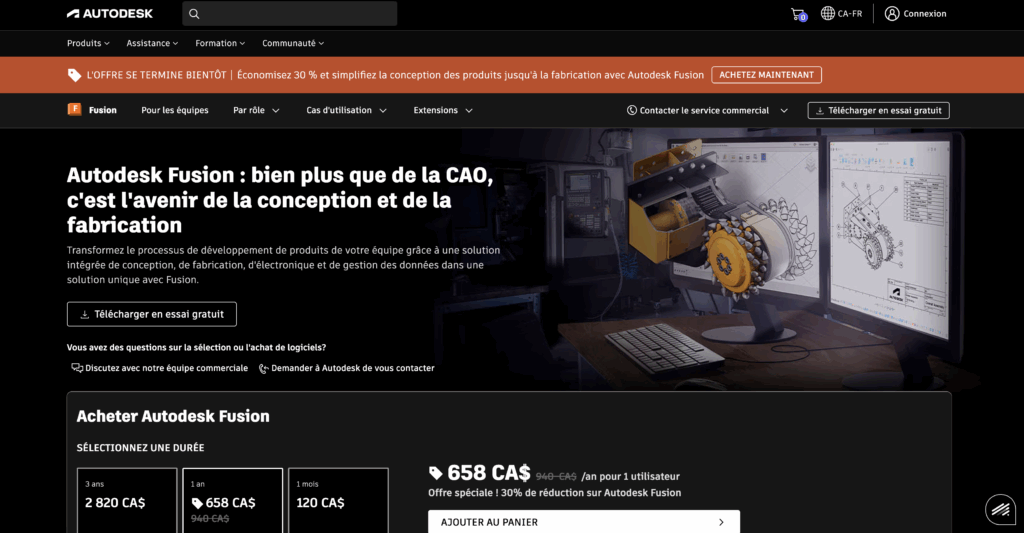1024x533 pixels.
Task: Expand the Formation menu
Action: coord(220,43)
